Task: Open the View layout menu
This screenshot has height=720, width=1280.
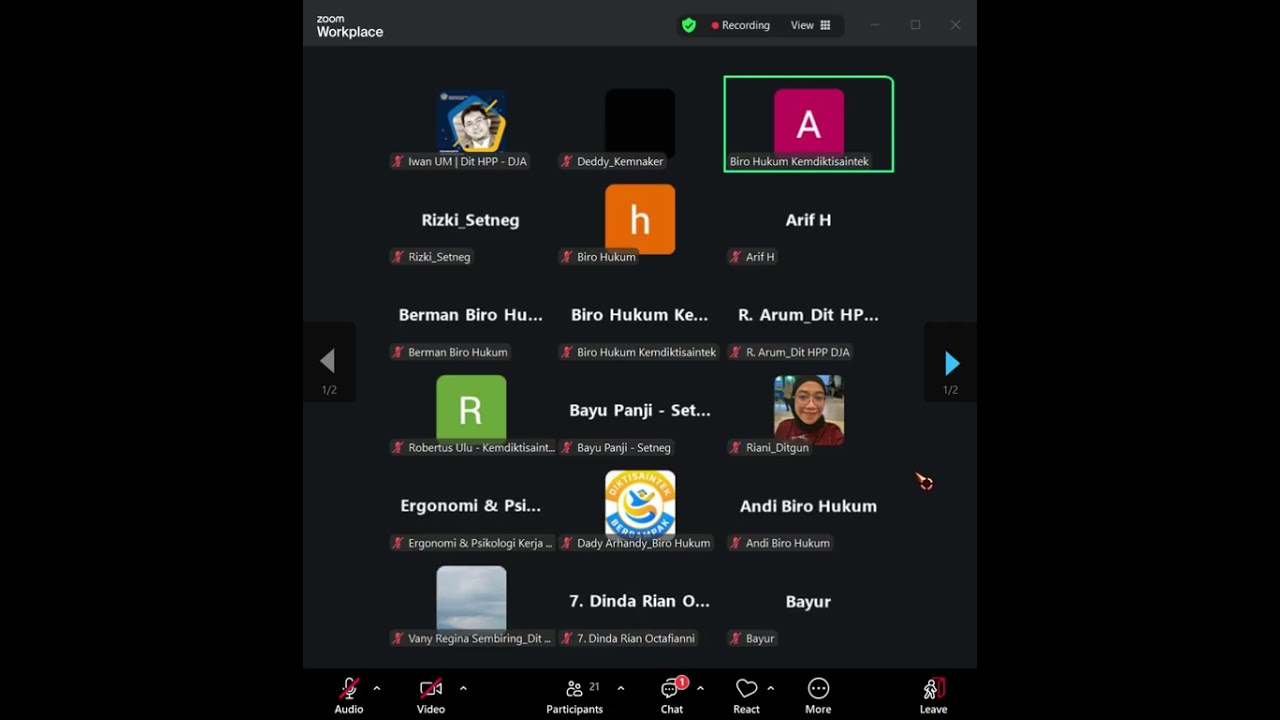Action: (x=811, y=25)
